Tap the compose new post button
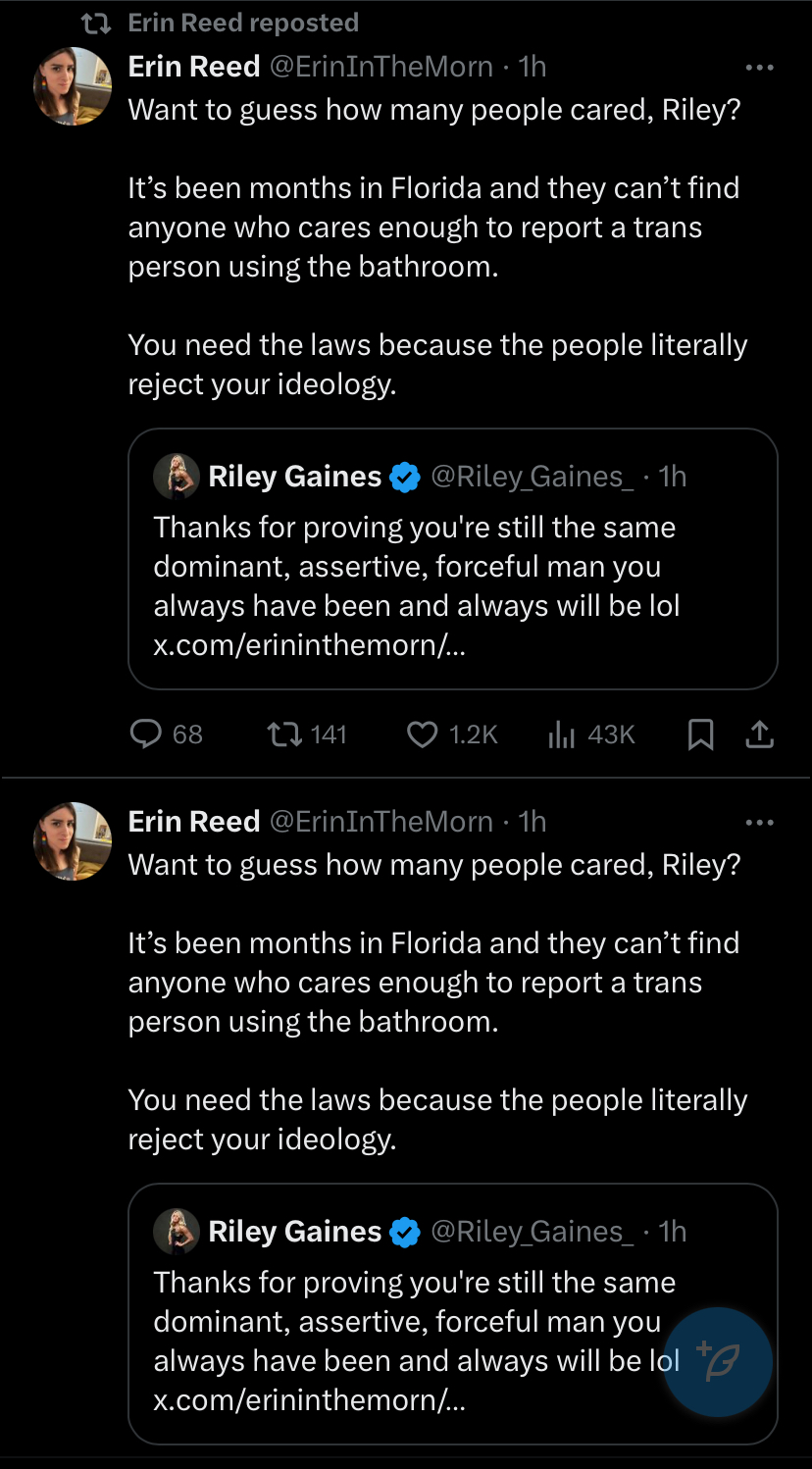Screen dimensions: 812x1469 [718, 1362]
